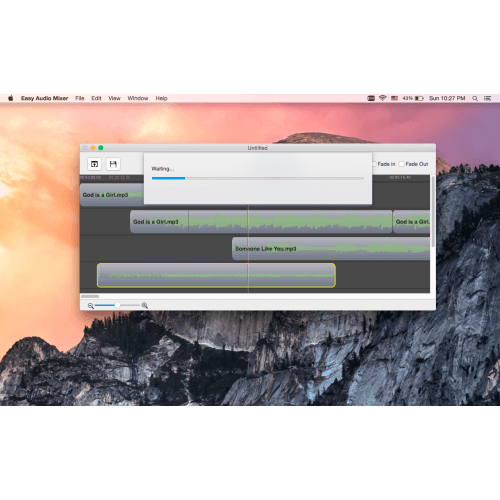Click the Wi-Fi status icon
Screen dimensions: 500x500
(x=383, y=98)
